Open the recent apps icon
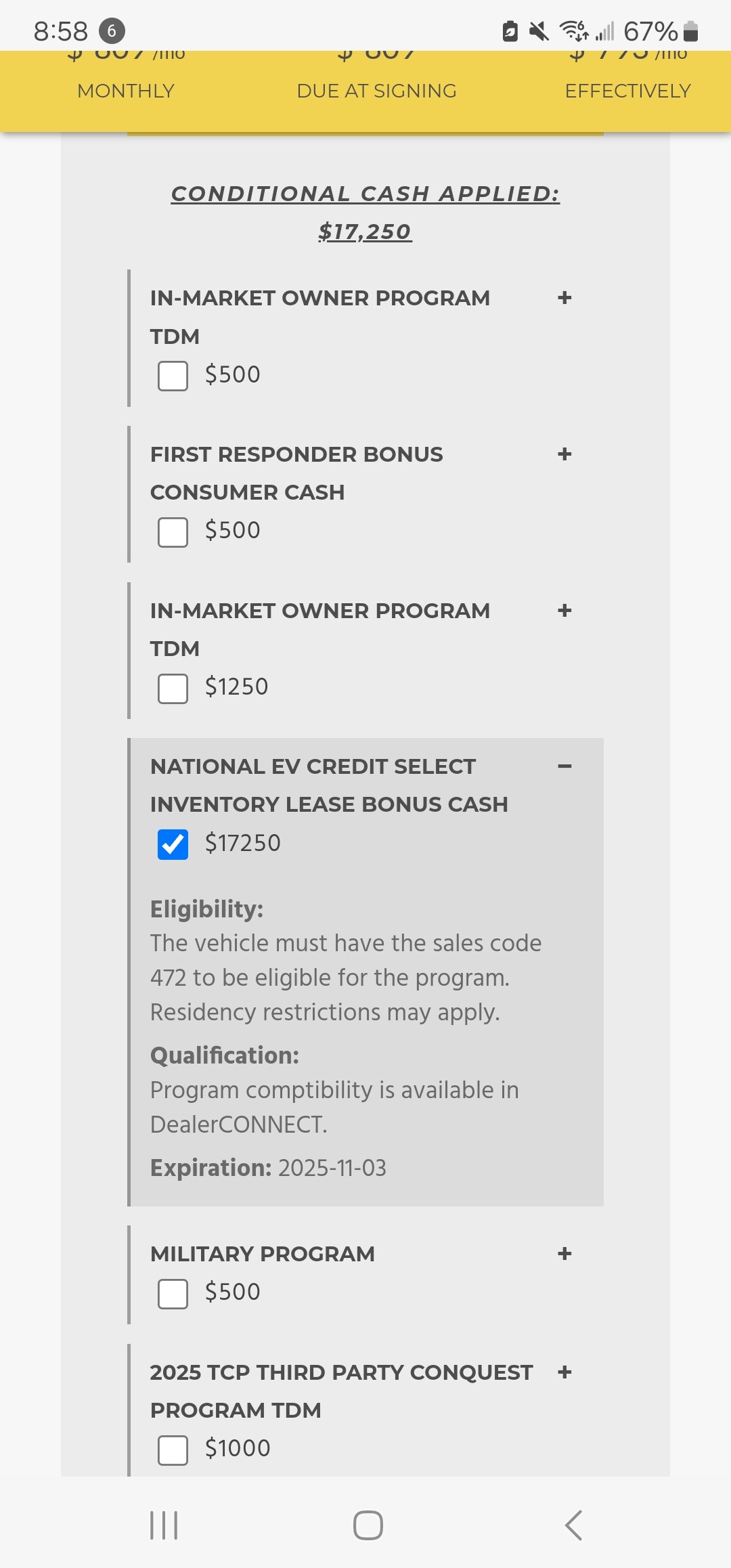 (x=164, y=1525)
